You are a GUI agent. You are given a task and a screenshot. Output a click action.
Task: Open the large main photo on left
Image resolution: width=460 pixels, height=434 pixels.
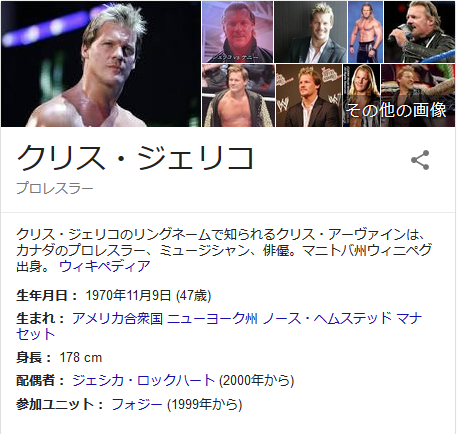pyautogui.click(x=101, y=64)
